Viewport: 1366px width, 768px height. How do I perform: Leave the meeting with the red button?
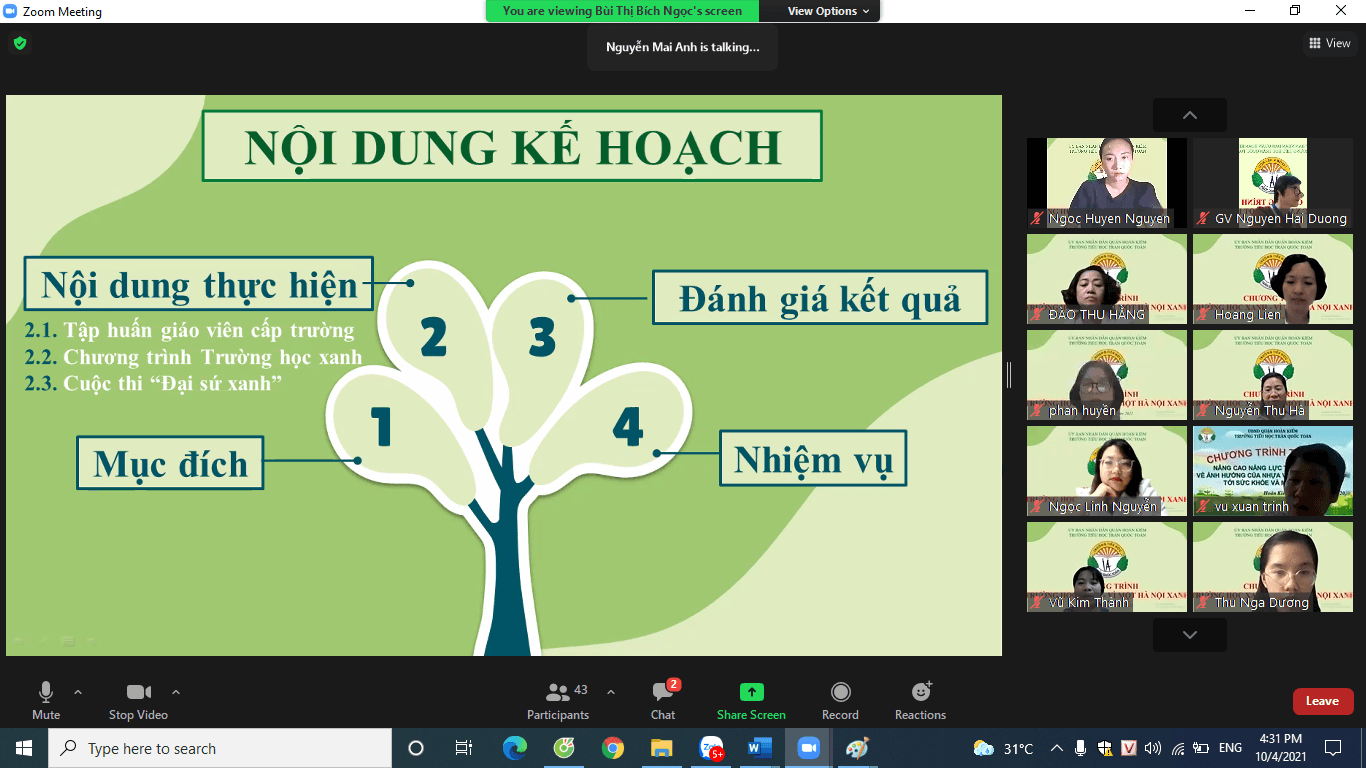pos(1322,701)
